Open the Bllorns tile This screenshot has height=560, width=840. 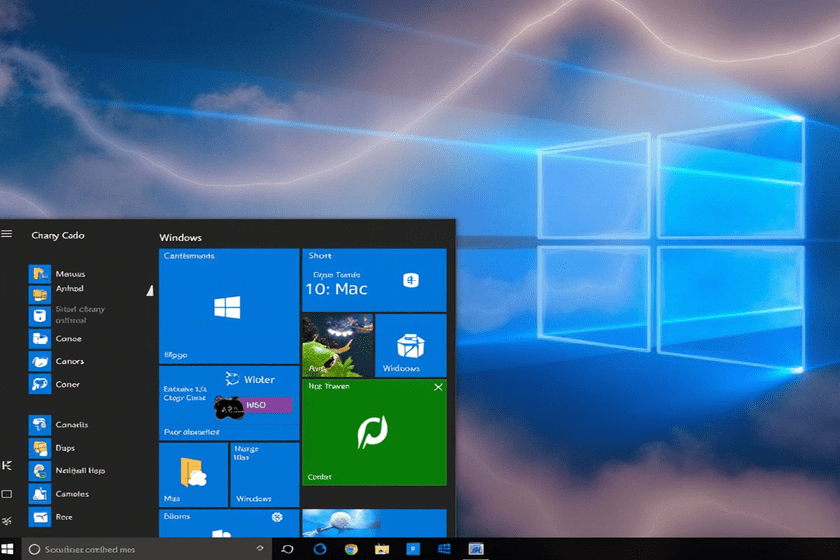[x=229, y=523]
